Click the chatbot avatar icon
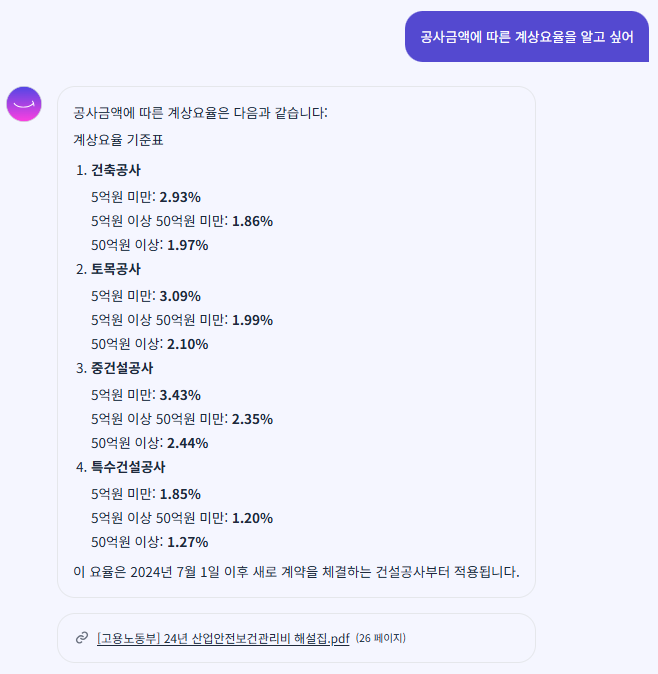 (24, 104)
